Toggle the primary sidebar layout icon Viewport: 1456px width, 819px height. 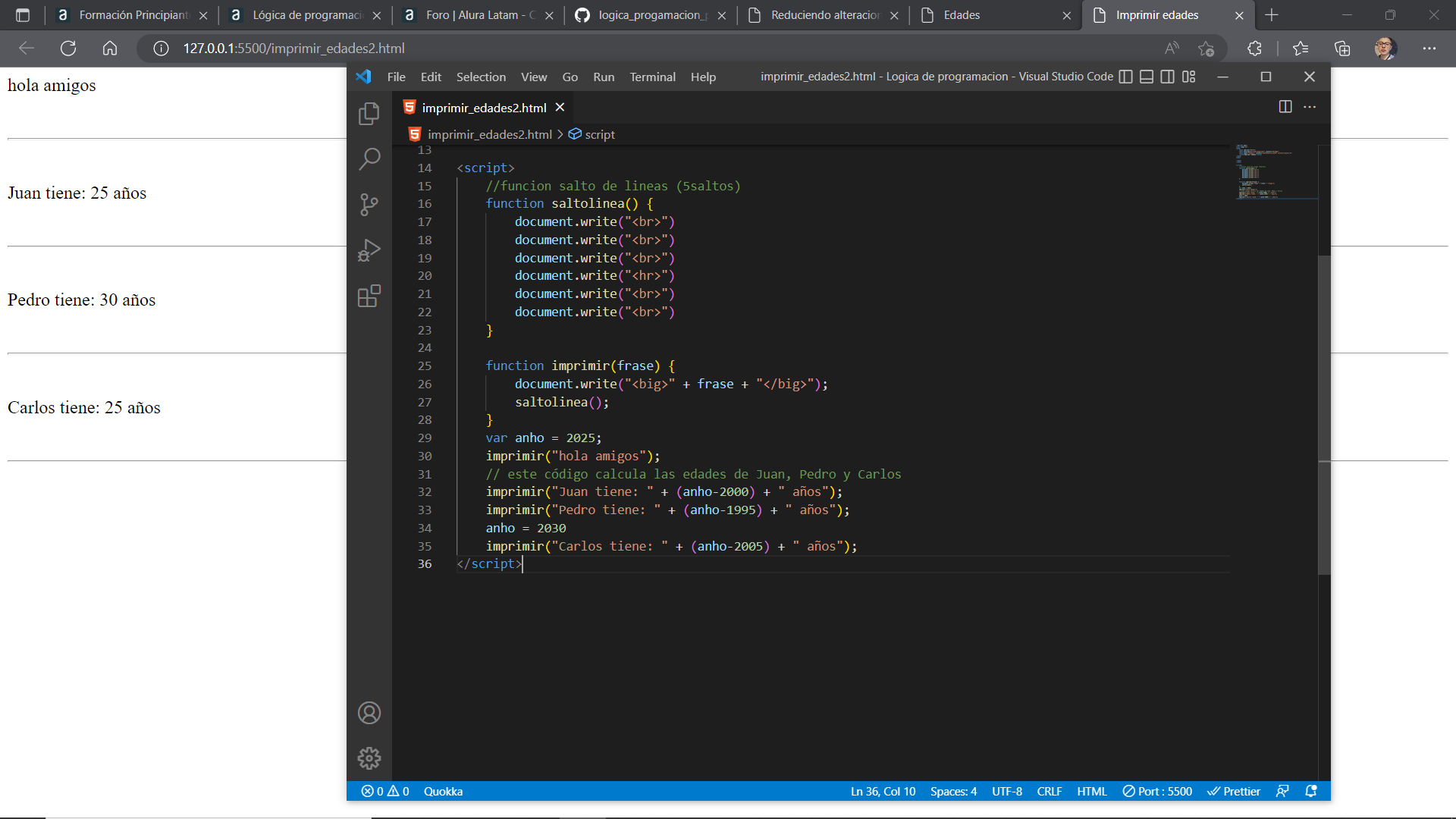[x=1126, y=77]
